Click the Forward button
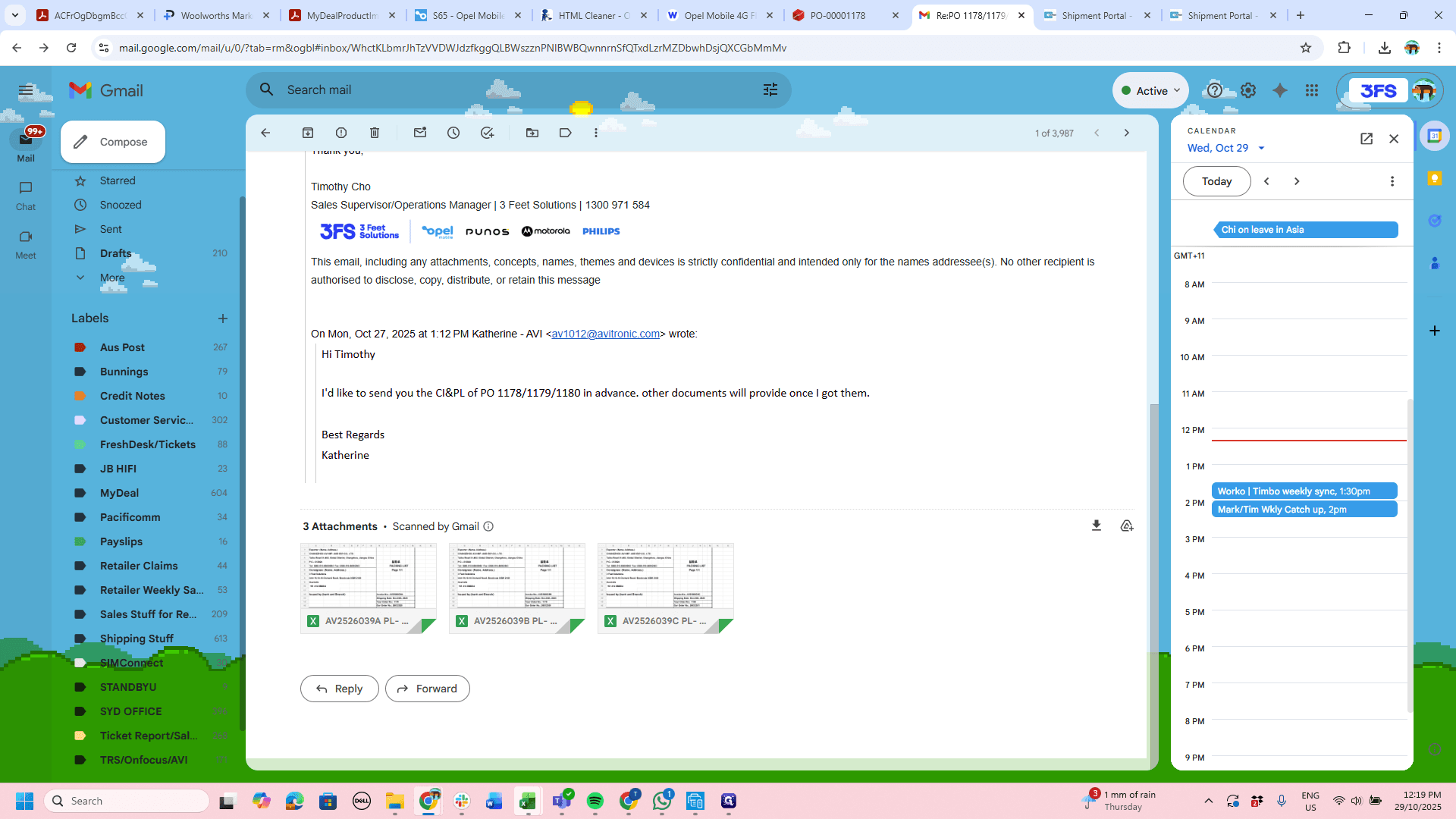This screenshot has width=1456, height=819. (428, 689)
